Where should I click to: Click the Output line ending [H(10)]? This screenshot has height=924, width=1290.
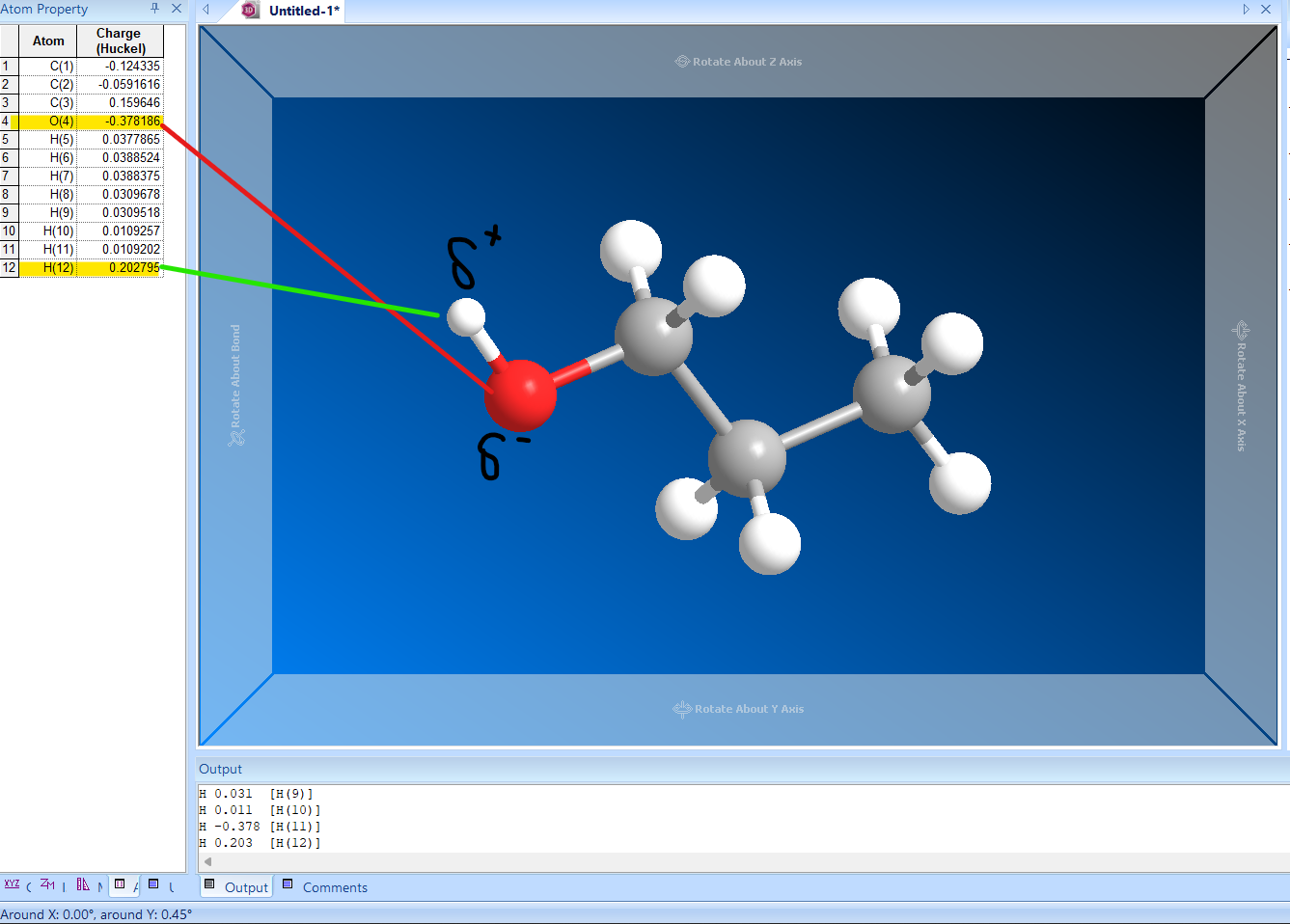tap(261, 810)
